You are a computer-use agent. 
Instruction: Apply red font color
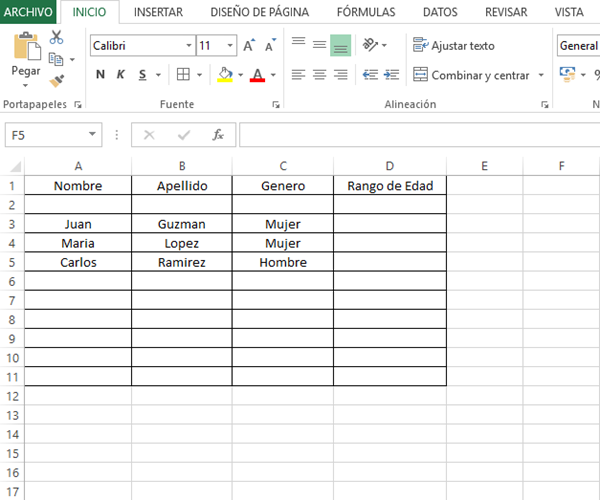click(x=258, y=74)
